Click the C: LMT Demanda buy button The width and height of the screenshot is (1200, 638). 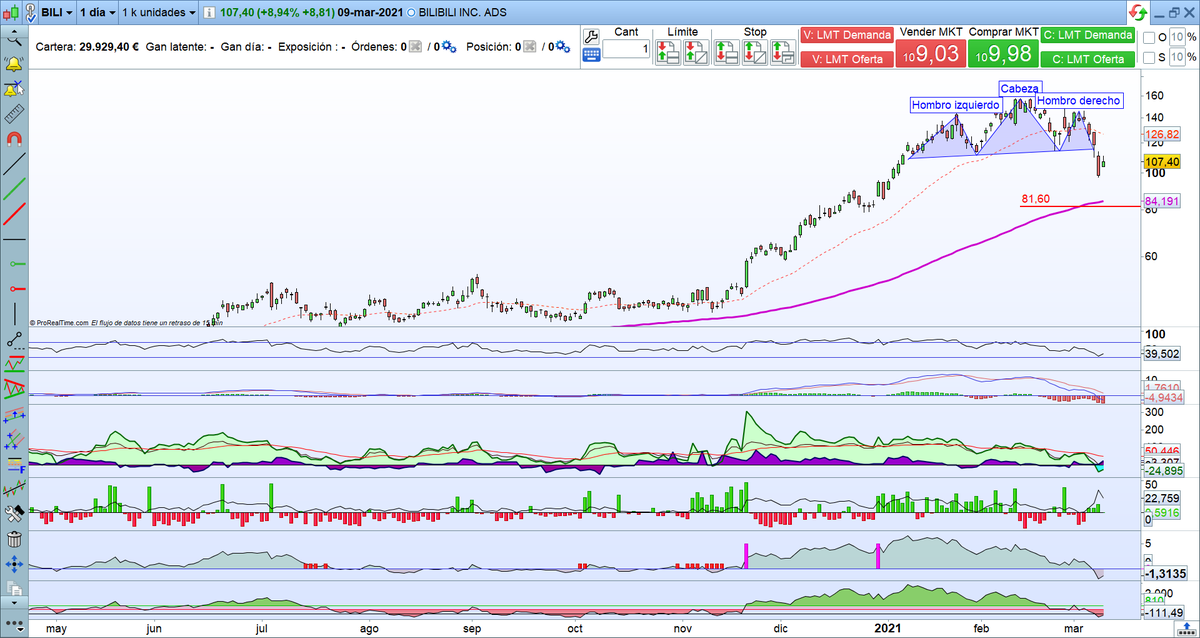(1088, 35)
